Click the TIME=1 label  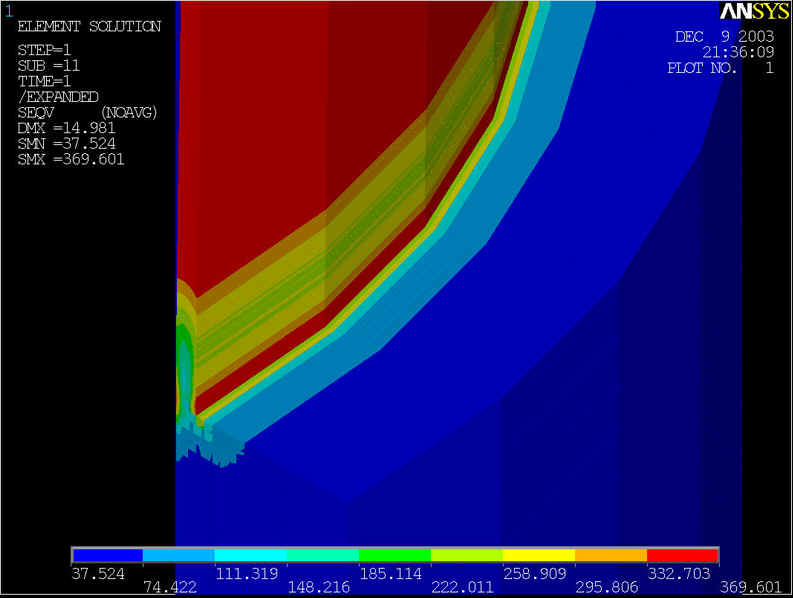click(x=44, y=81)
